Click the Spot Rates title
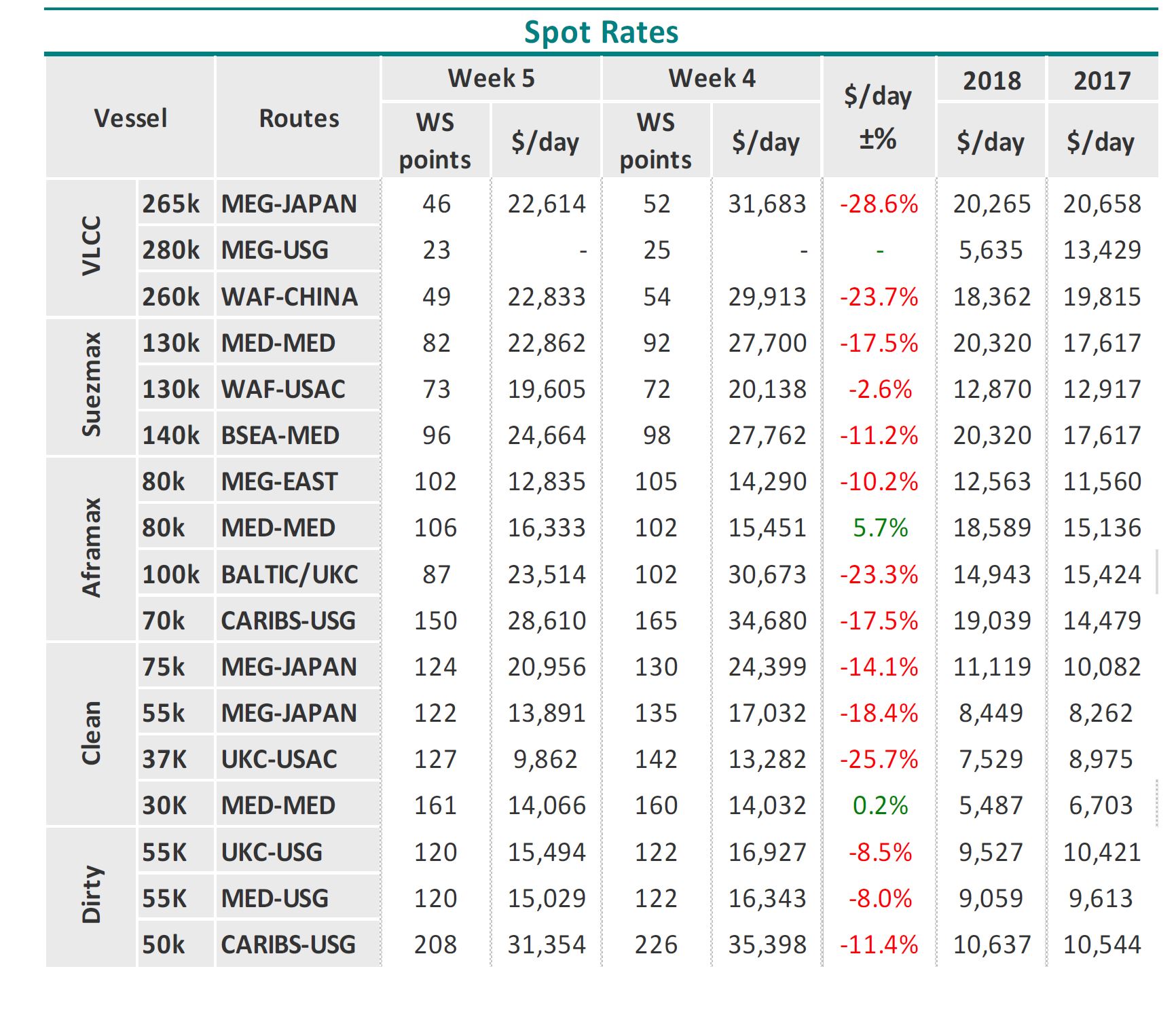This screenshot has width=1176, height=1009. (601, 32)
